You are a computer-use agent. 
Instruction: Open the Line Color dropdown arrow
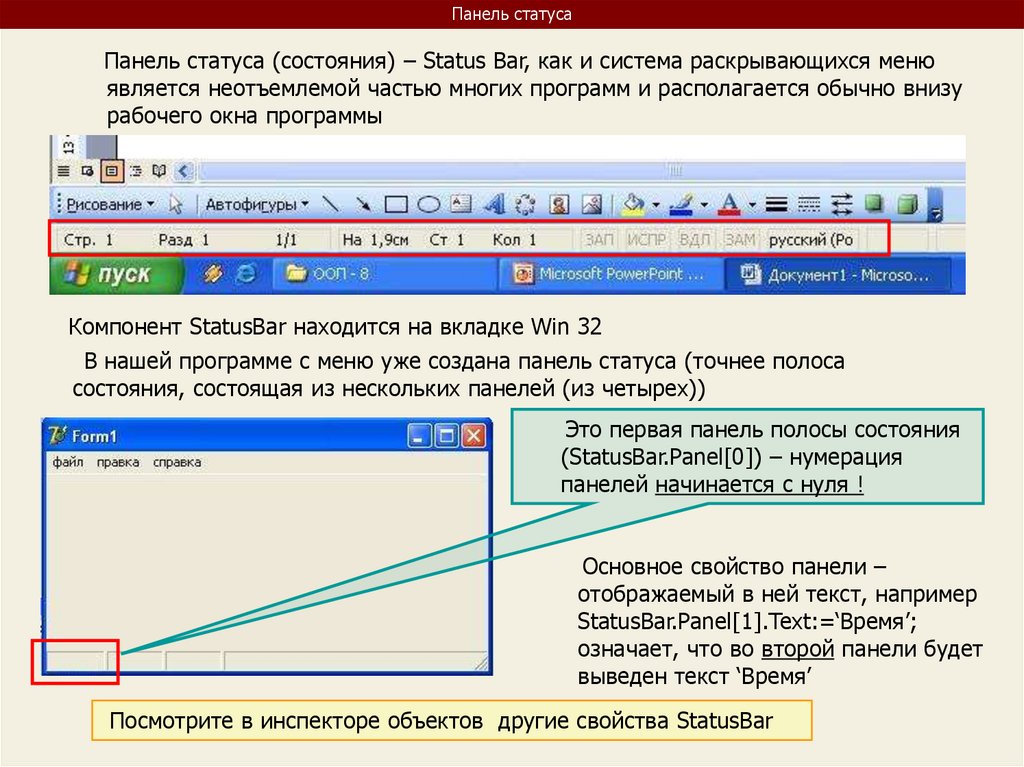click(x=705, y=205)
